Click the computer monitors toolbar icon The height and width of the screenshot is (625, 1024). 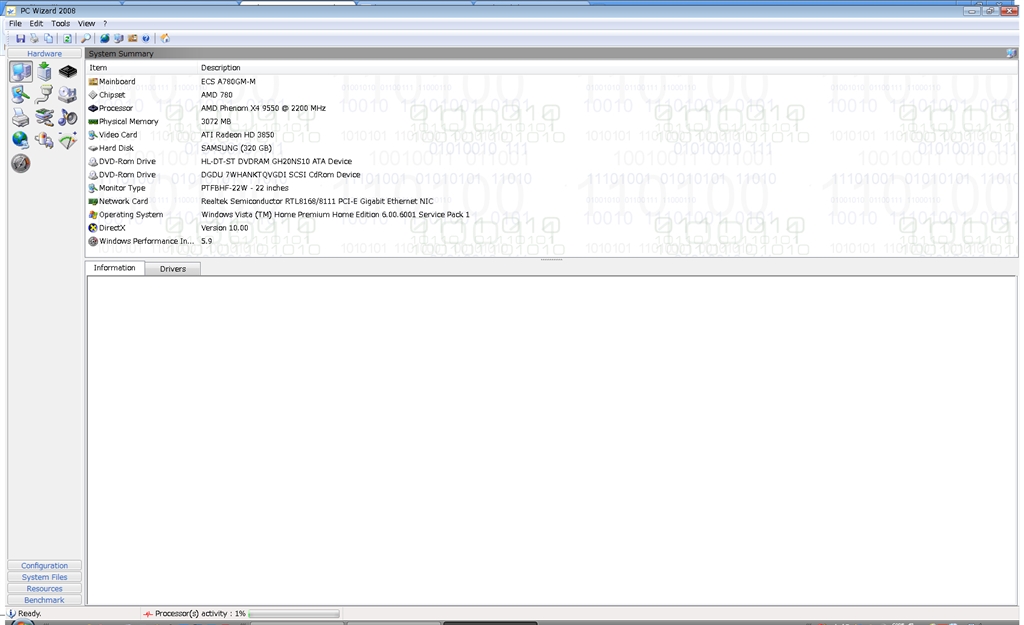point(118,39)
